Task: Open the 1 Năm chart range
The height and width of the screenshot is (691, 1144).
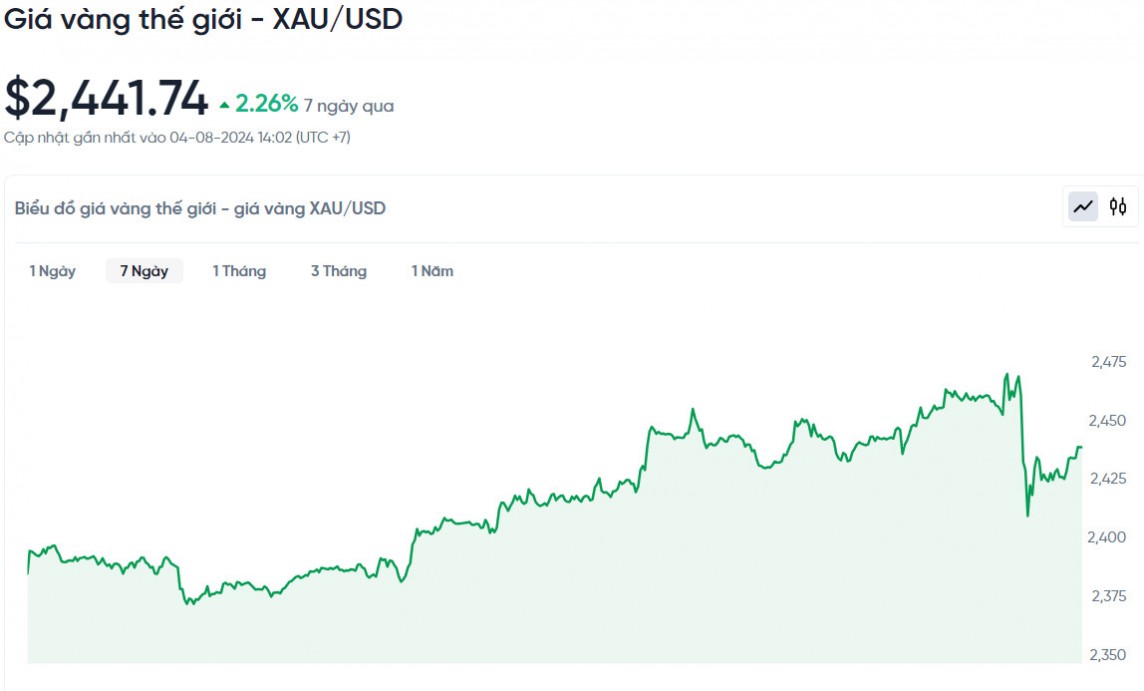Action: (432, 271)
